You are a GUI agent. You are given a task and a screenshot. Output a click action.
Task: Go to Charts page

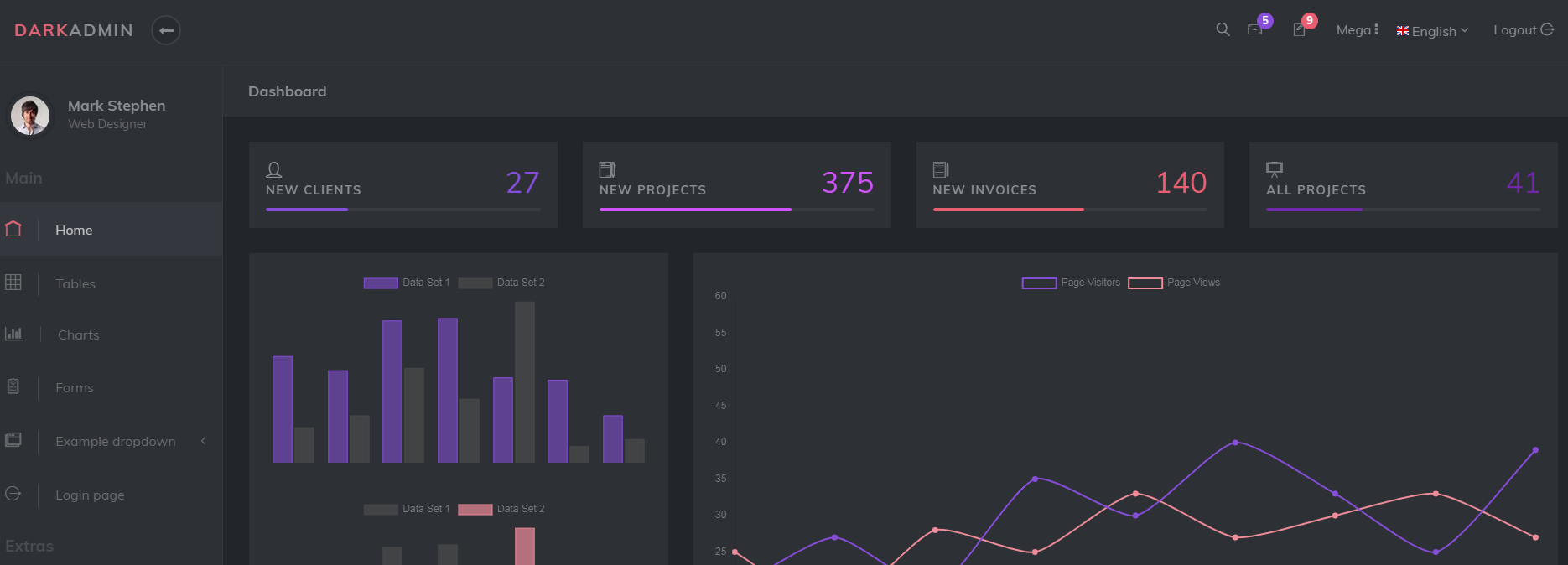pyautogui.click(x=79, y=334)
